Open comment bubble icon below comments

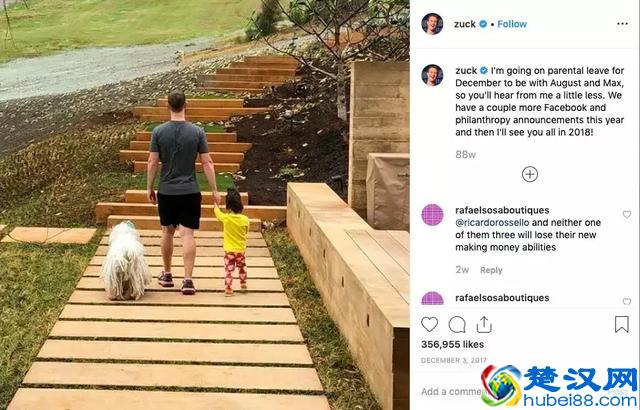tap(457, 325)
